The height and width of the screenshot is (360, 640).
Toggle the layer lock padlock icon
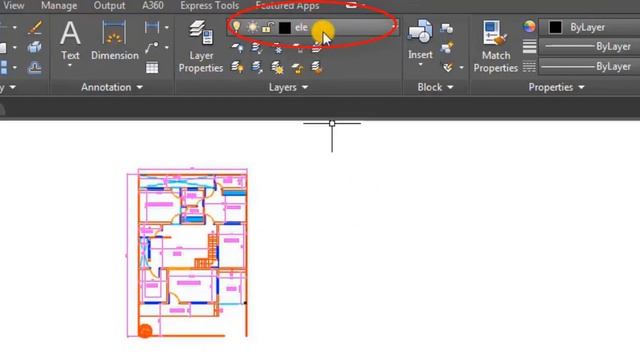(x=267, y=27)
